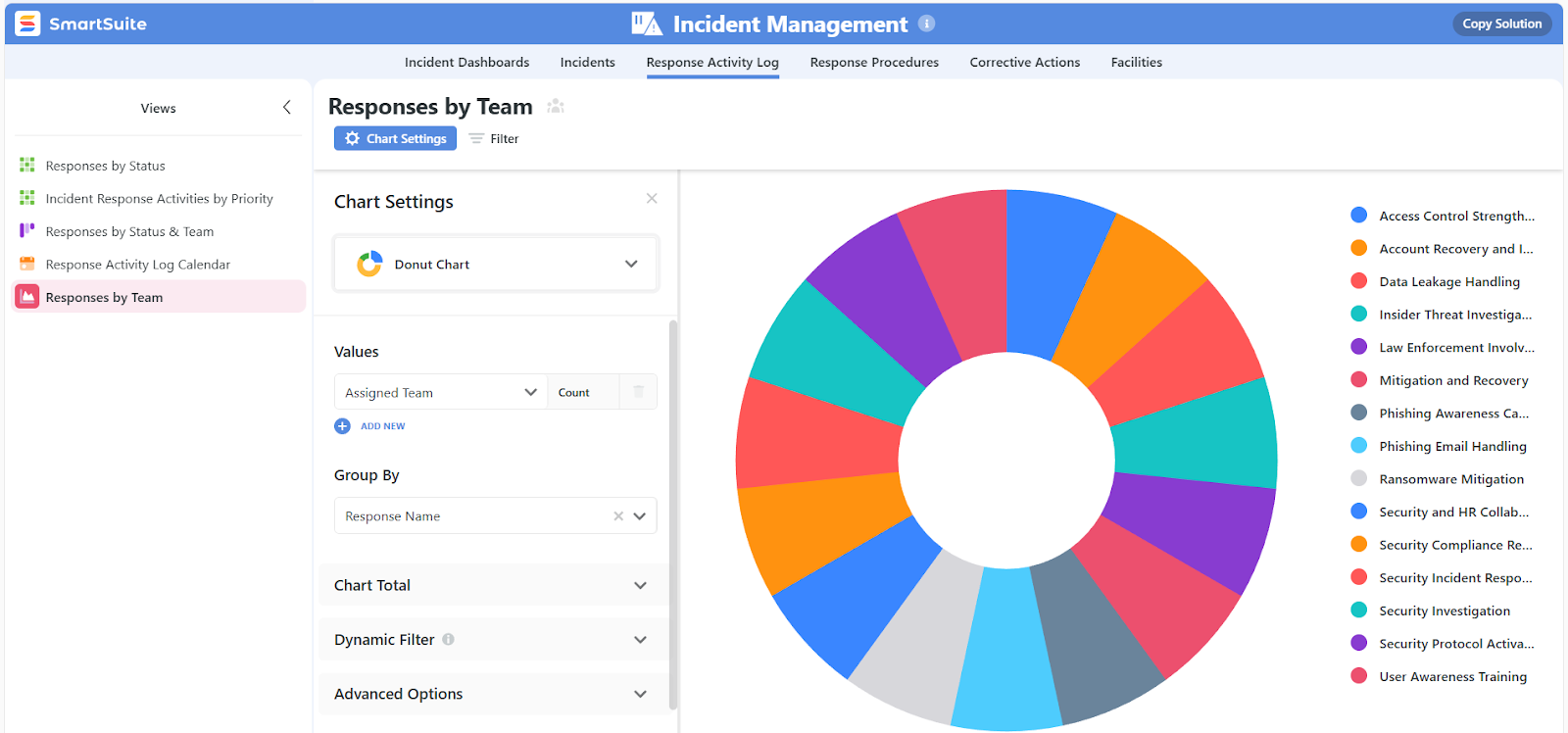Toggle the Phishing Email Handling legend swatch
1568x733 pixels.
pos(1358,446)
